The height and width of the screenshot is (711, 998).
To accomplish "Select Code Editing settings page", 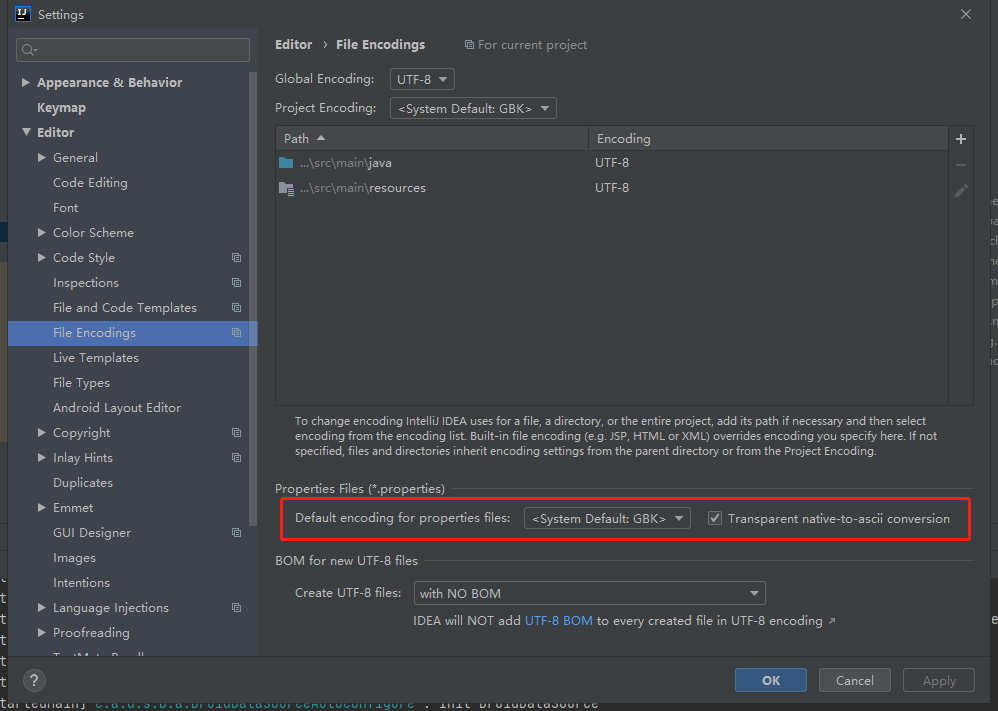I will click(90, 183).
